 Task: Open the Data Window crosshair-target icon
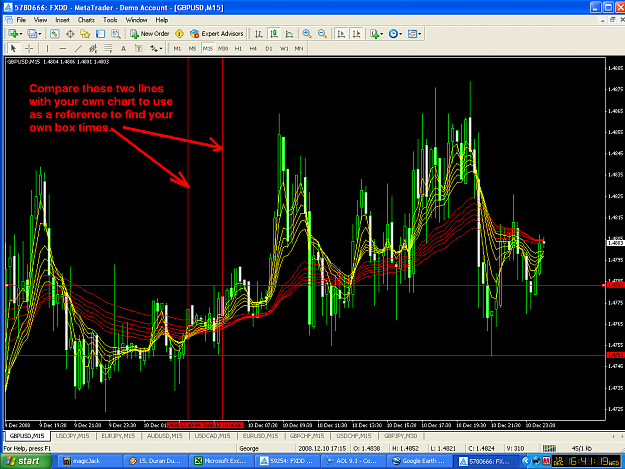(70, 34)
